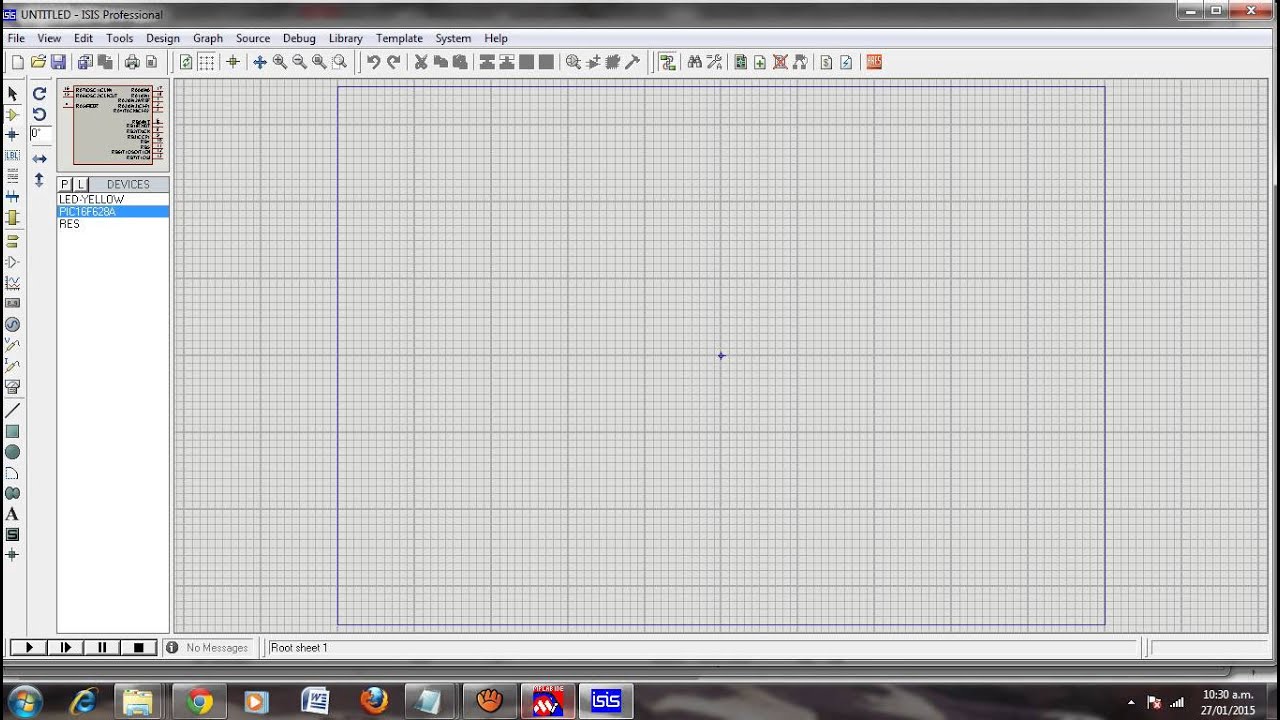Pause the simulation
The width and height of the screenshot is (1280, 720).
(x=102, y=648)
